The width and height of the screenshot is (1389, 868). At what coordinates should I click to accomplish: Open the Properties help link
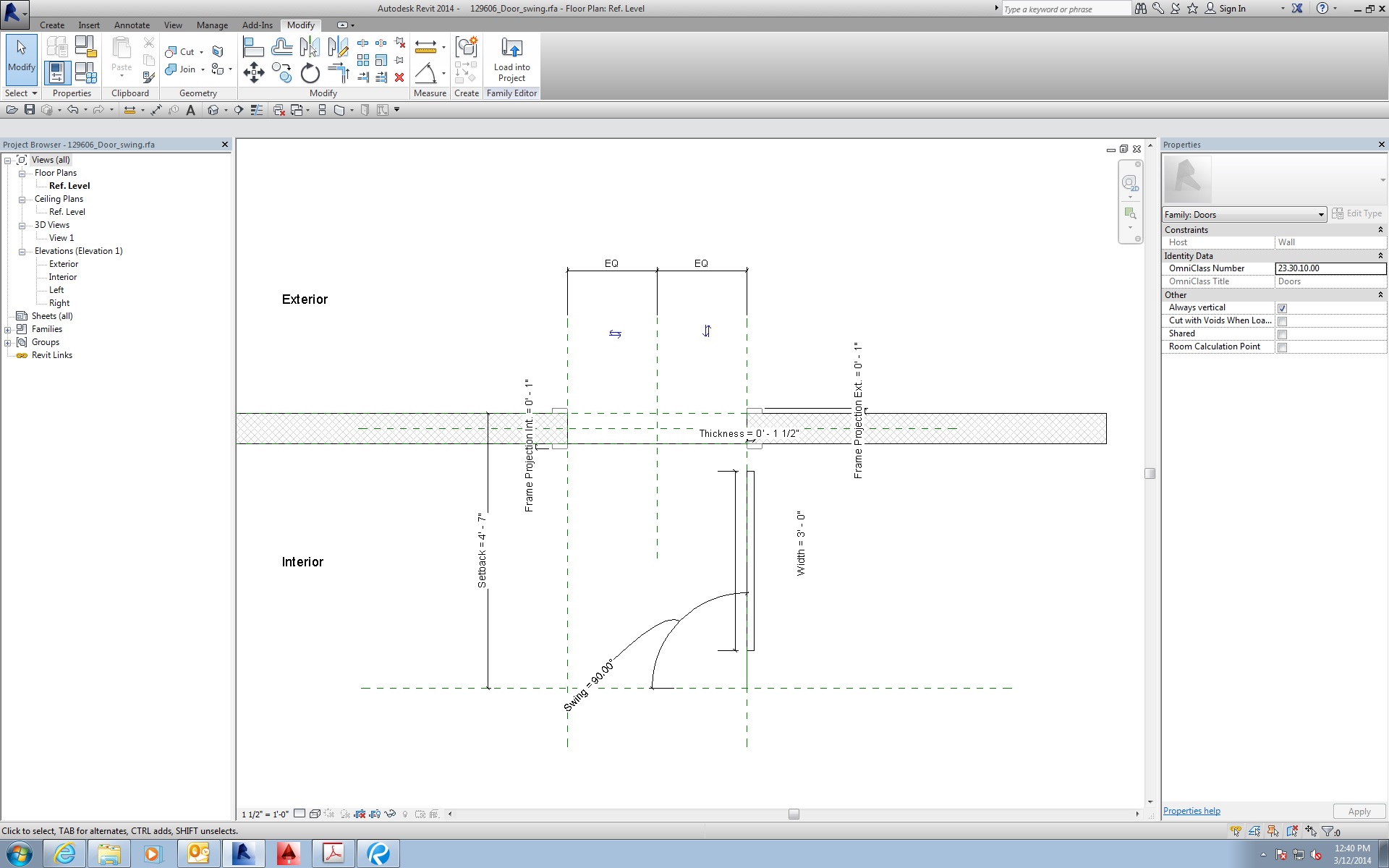[x=1191, y=811]
